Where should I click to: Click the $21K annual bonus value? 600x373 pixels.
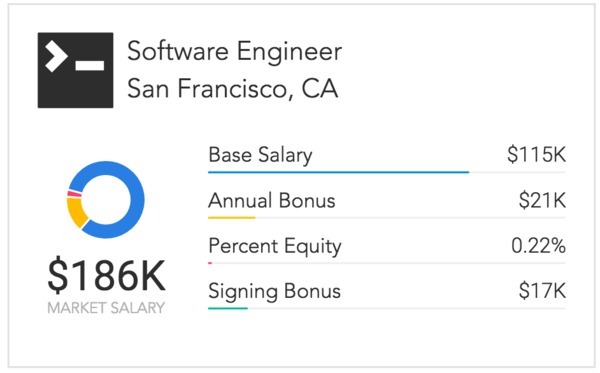point(542,200)
